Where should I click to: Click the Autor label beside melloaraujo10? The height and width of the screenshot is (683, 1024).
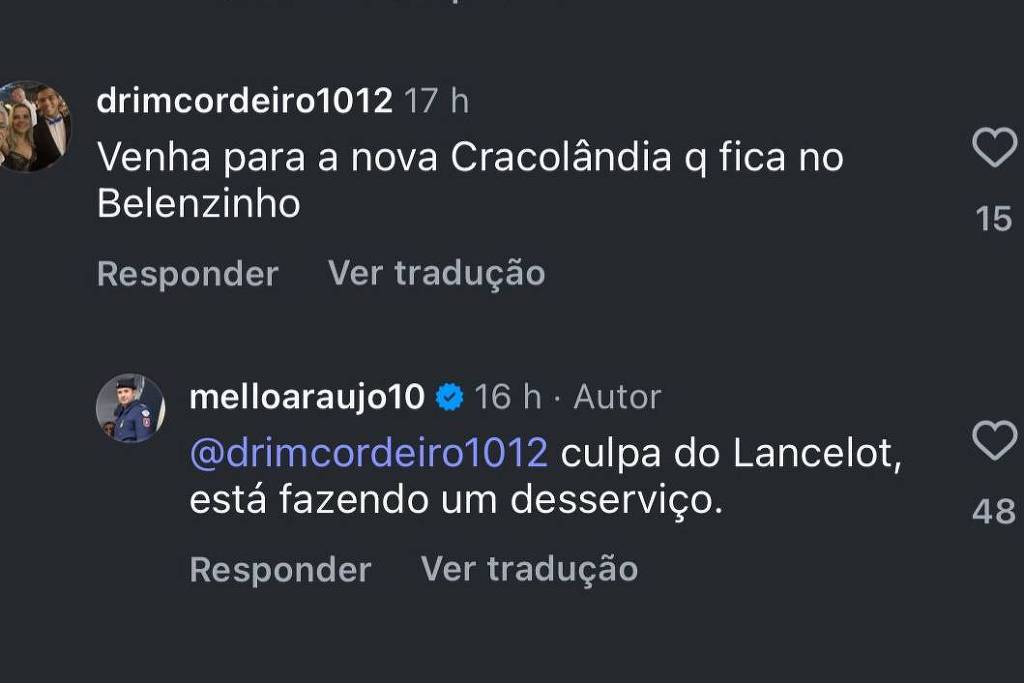[617, 397]
